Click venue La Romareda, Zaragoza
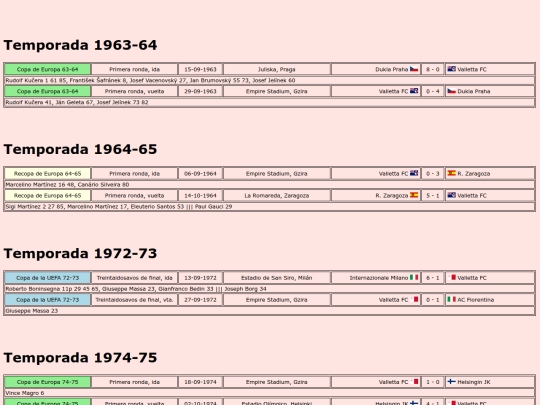 point(277,196)
